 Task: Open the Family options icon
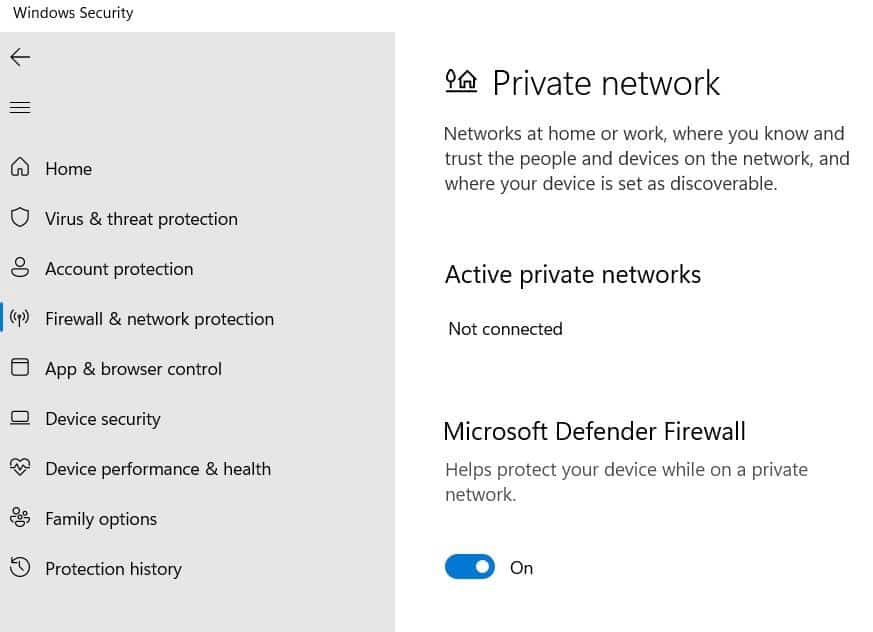20,518
